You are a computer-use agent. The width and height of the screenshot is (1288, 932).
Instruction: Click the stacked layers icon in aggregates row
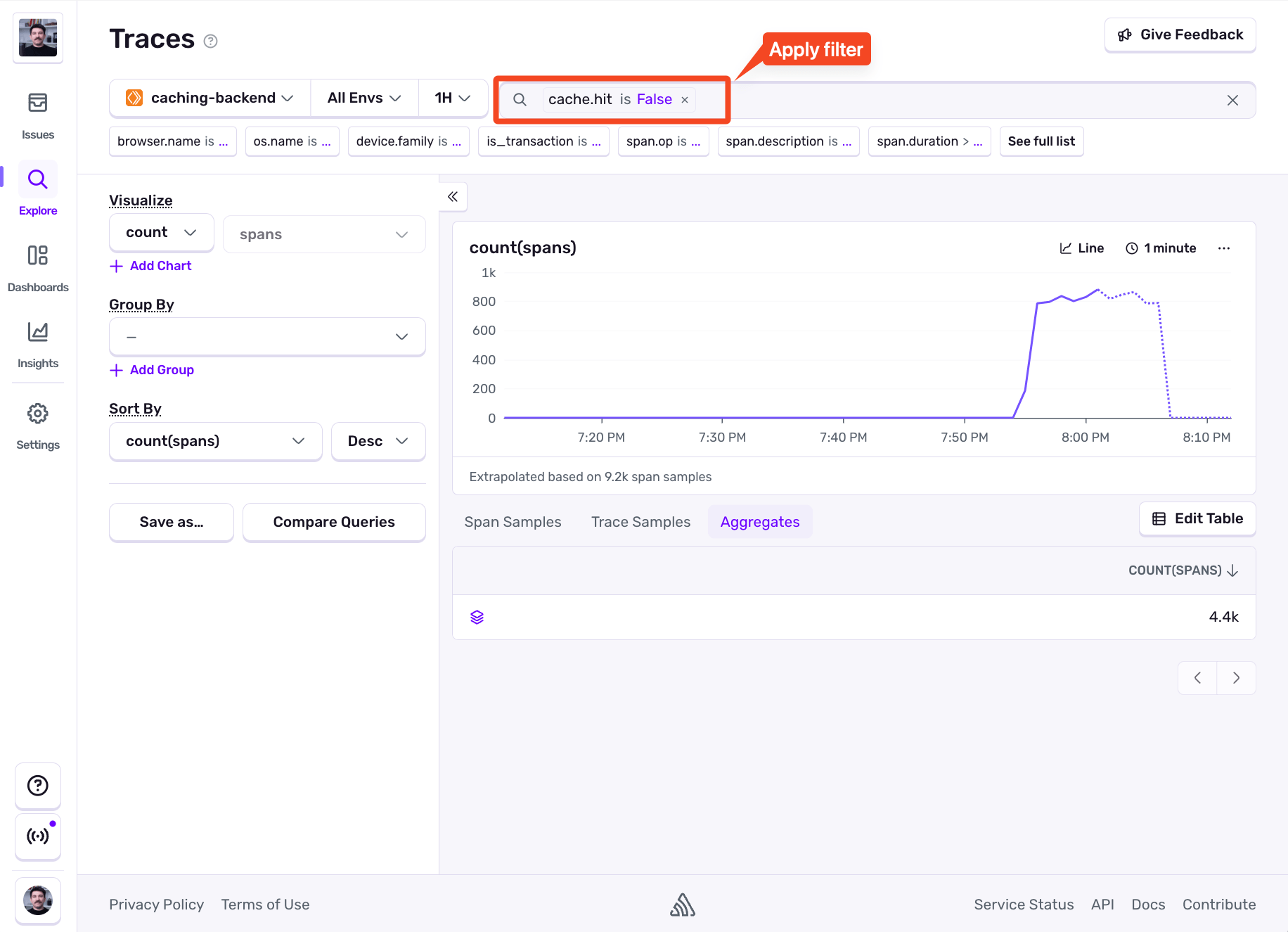[x=477, y=617]
